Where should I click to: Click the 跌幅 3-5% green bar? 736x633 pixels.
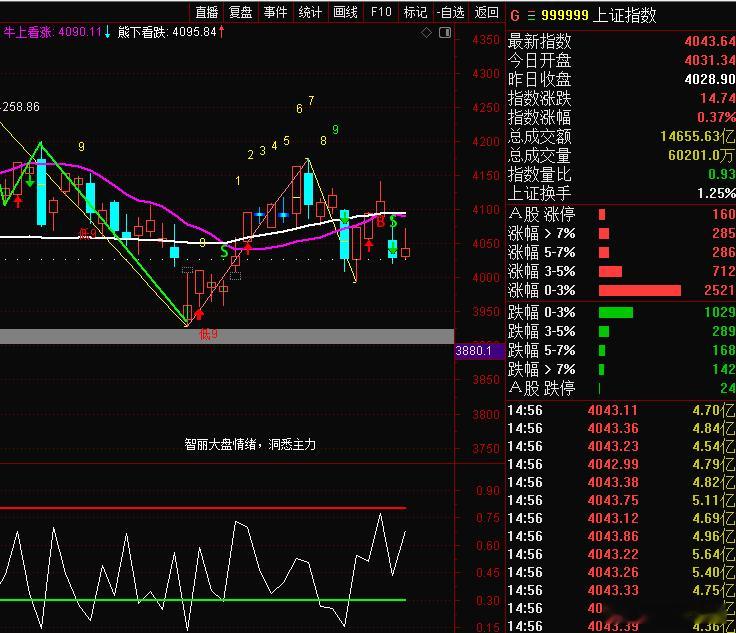604,331
